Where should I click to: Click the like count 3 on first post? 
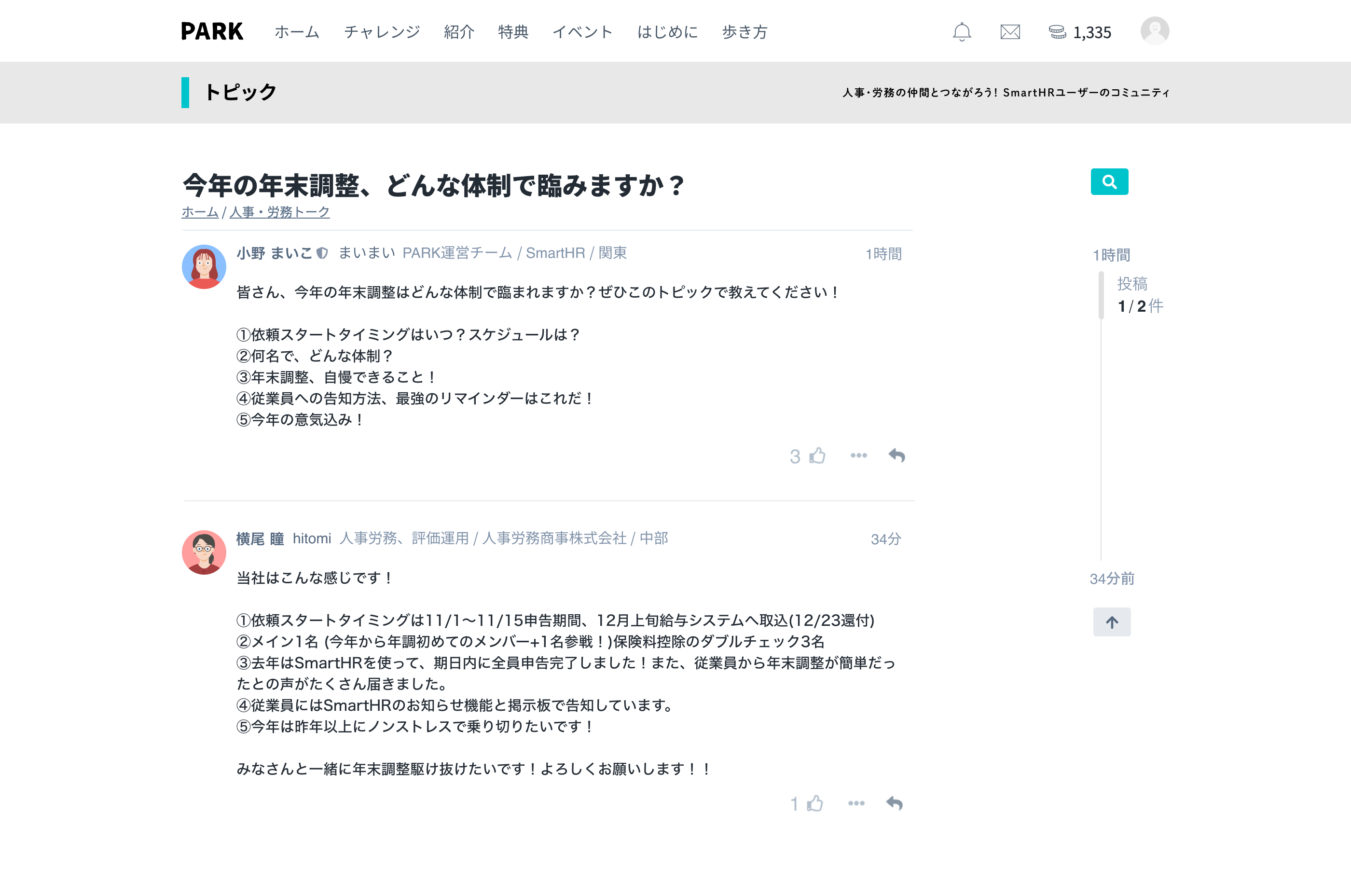(x=795, y=456)
